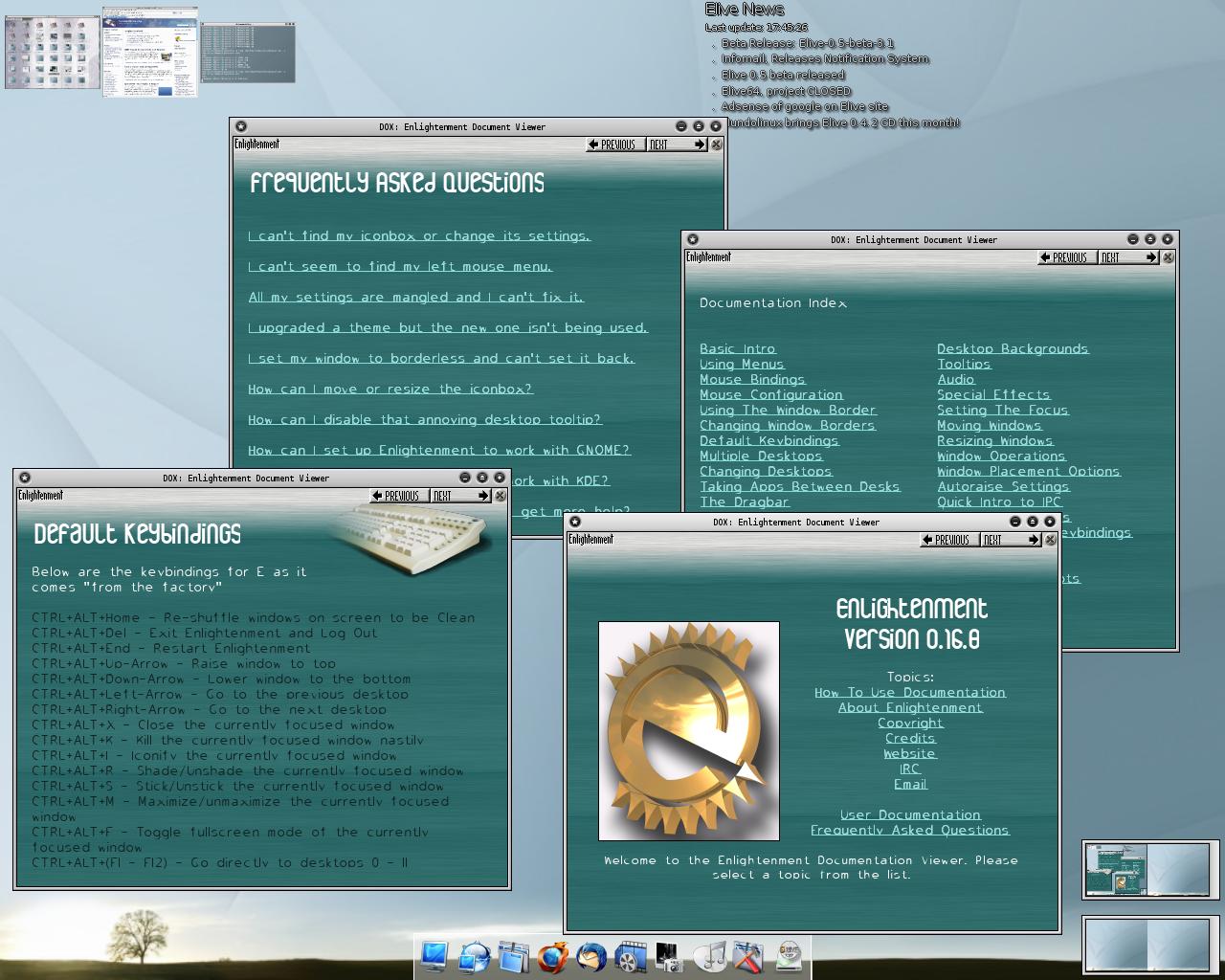The height and width of the screenshot is (980, 1225).
Task: Click Next in Default Keybindings window
Action: click(x=460, y=496)
